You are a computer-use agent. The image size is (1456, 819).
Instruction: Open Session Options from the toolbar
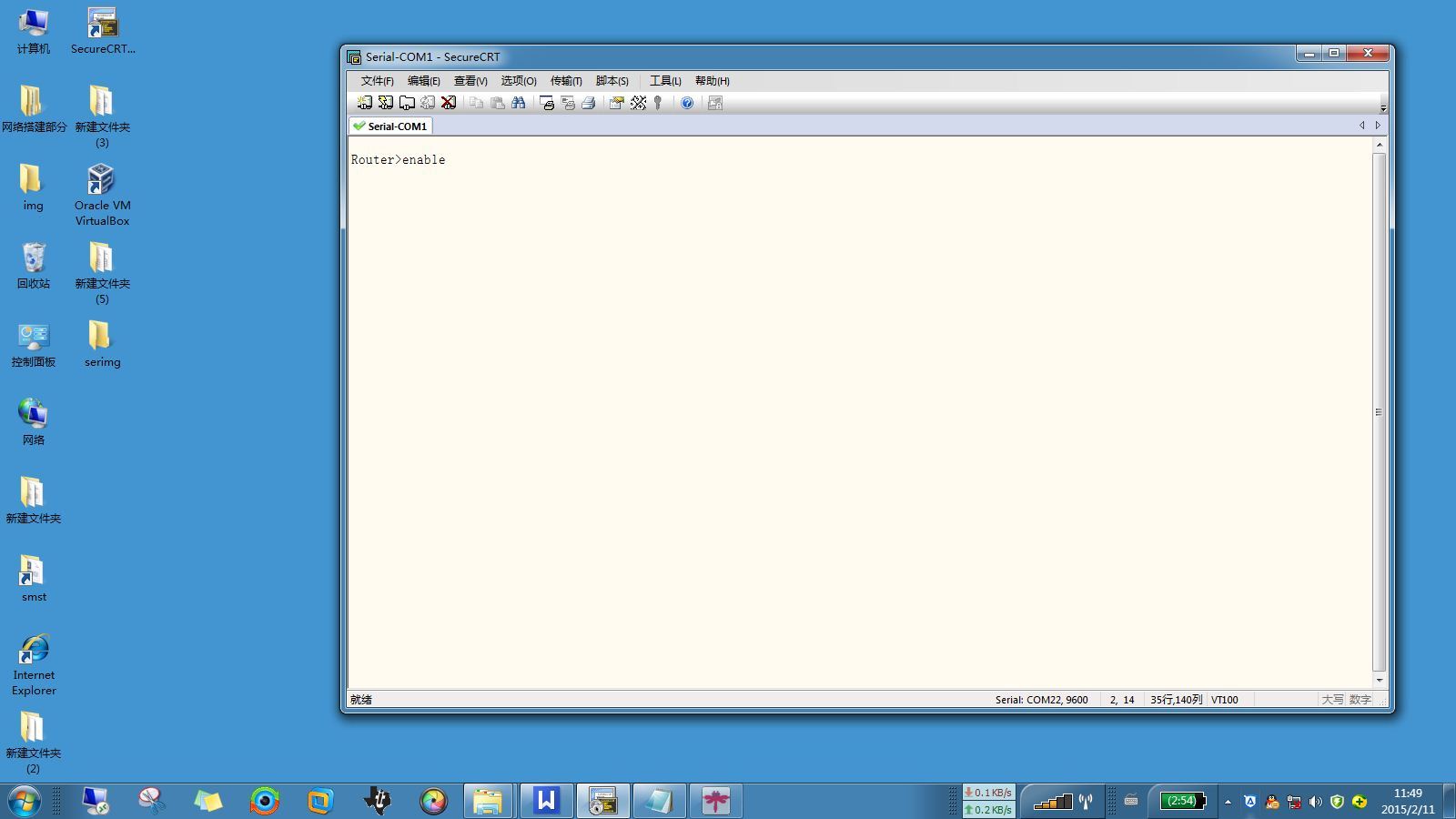[617, 103]
